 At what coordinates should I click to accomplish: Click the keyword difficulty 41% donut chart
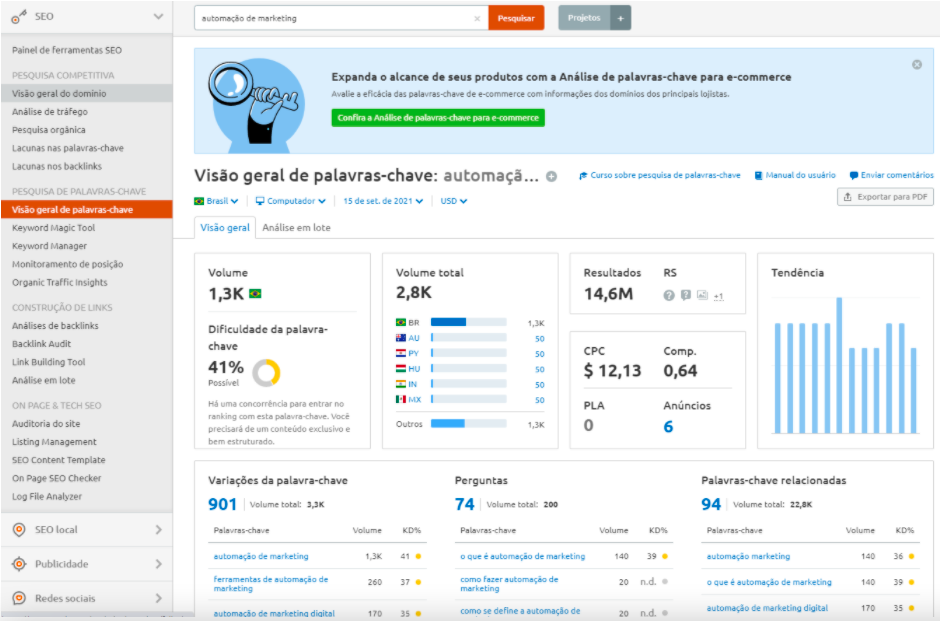pyautogui.click(x=266, y=373)
